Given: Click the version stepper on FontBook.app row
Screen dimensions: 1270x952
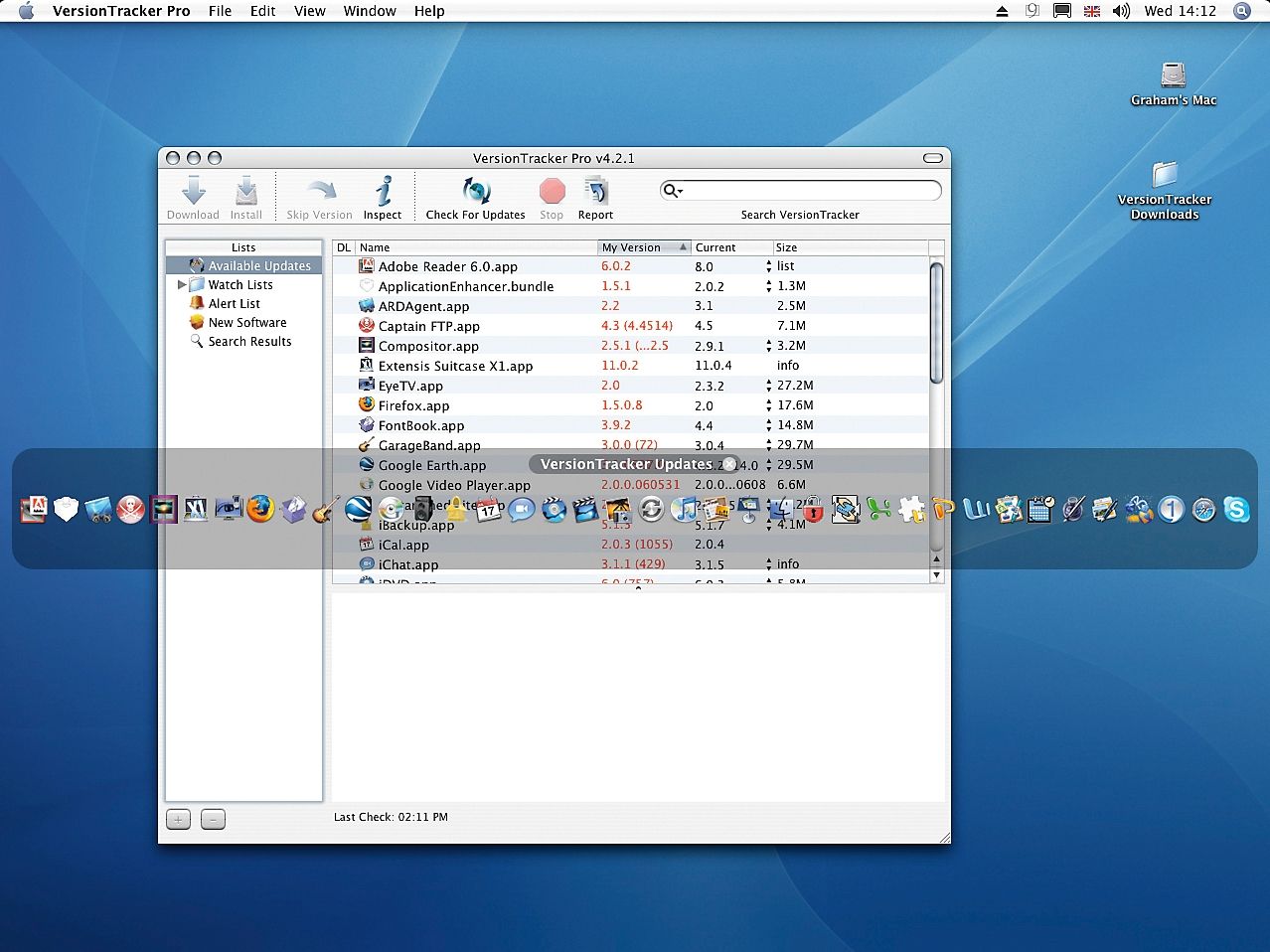Looking at the screenshot, I should pyautogui.click(x=768, y=425).
